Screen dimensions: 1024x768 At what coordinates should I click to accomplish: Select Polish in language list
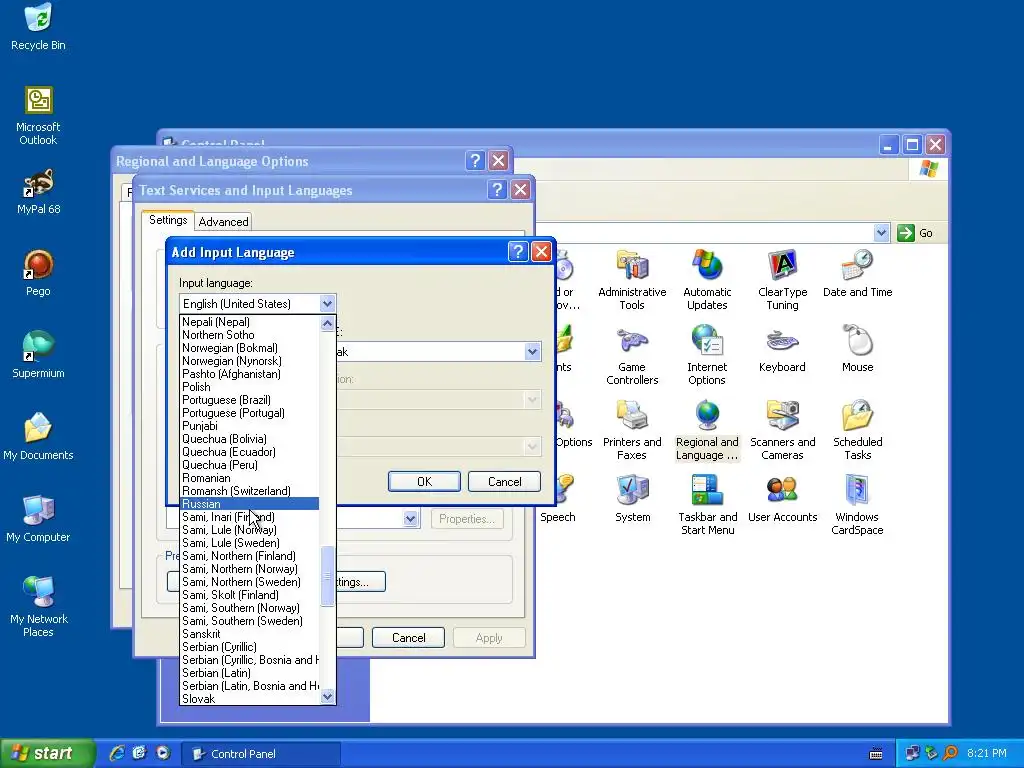pos(249,387)
